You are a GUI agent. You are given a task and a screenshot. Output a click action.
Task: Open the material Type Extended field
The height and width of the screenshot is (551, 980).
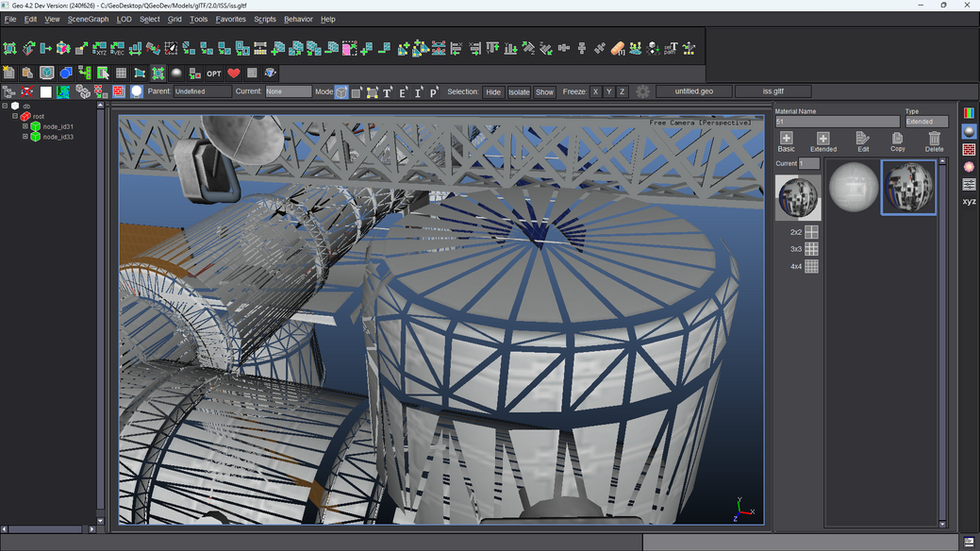(926, 122)
